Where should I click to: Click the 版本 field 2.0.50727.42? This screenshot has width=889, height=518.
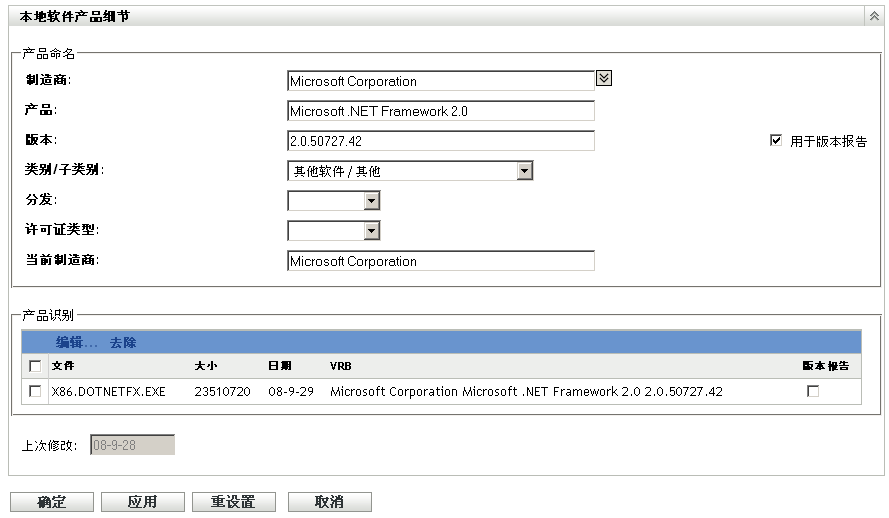[x=441, y=141]
